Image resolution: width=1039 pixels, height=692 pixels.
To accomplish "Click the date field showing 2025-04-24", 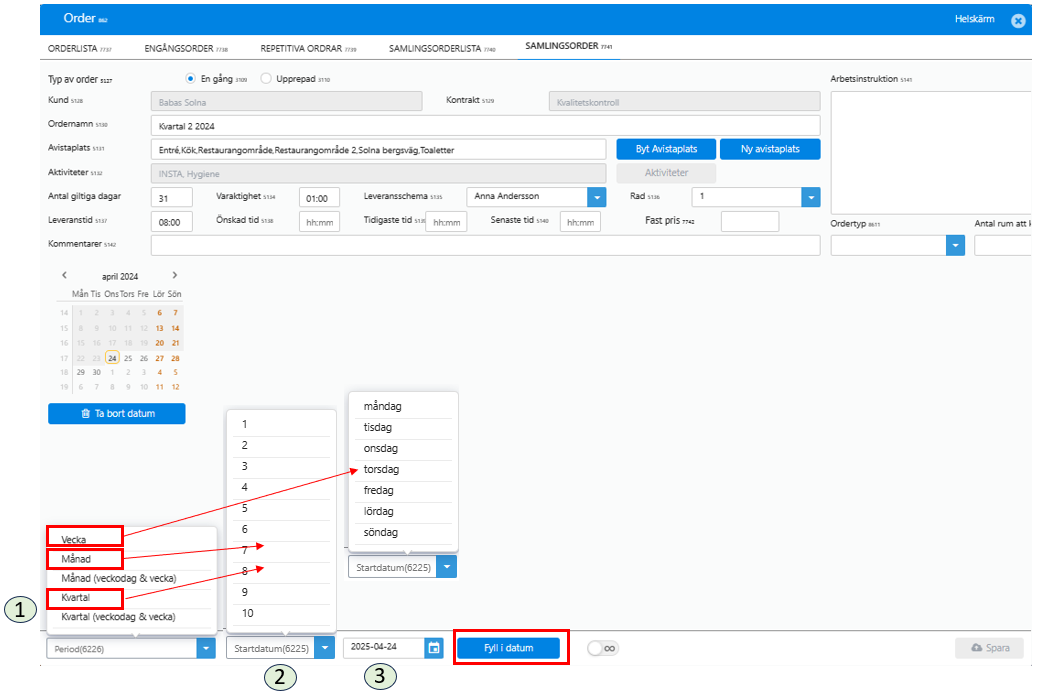I will coord(384,648).
